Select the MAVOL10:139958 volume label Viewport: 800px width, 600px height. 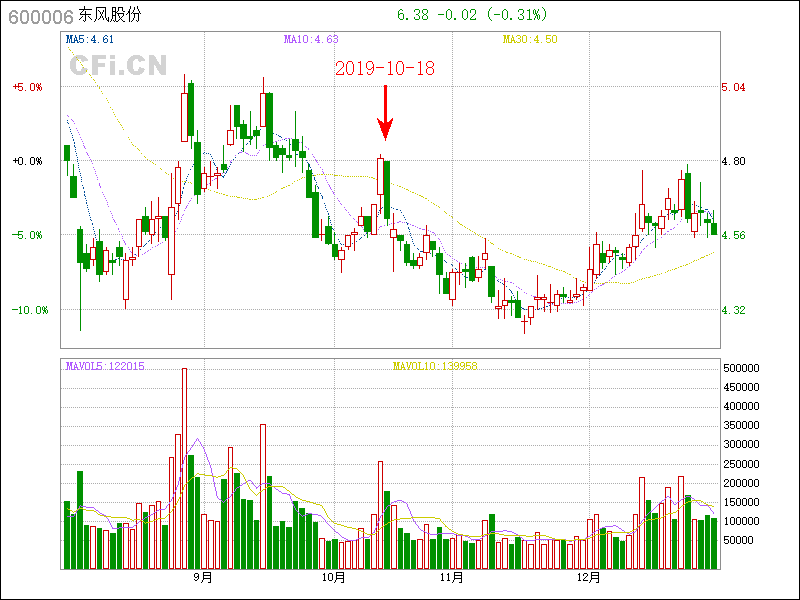[x=435, y=366]
